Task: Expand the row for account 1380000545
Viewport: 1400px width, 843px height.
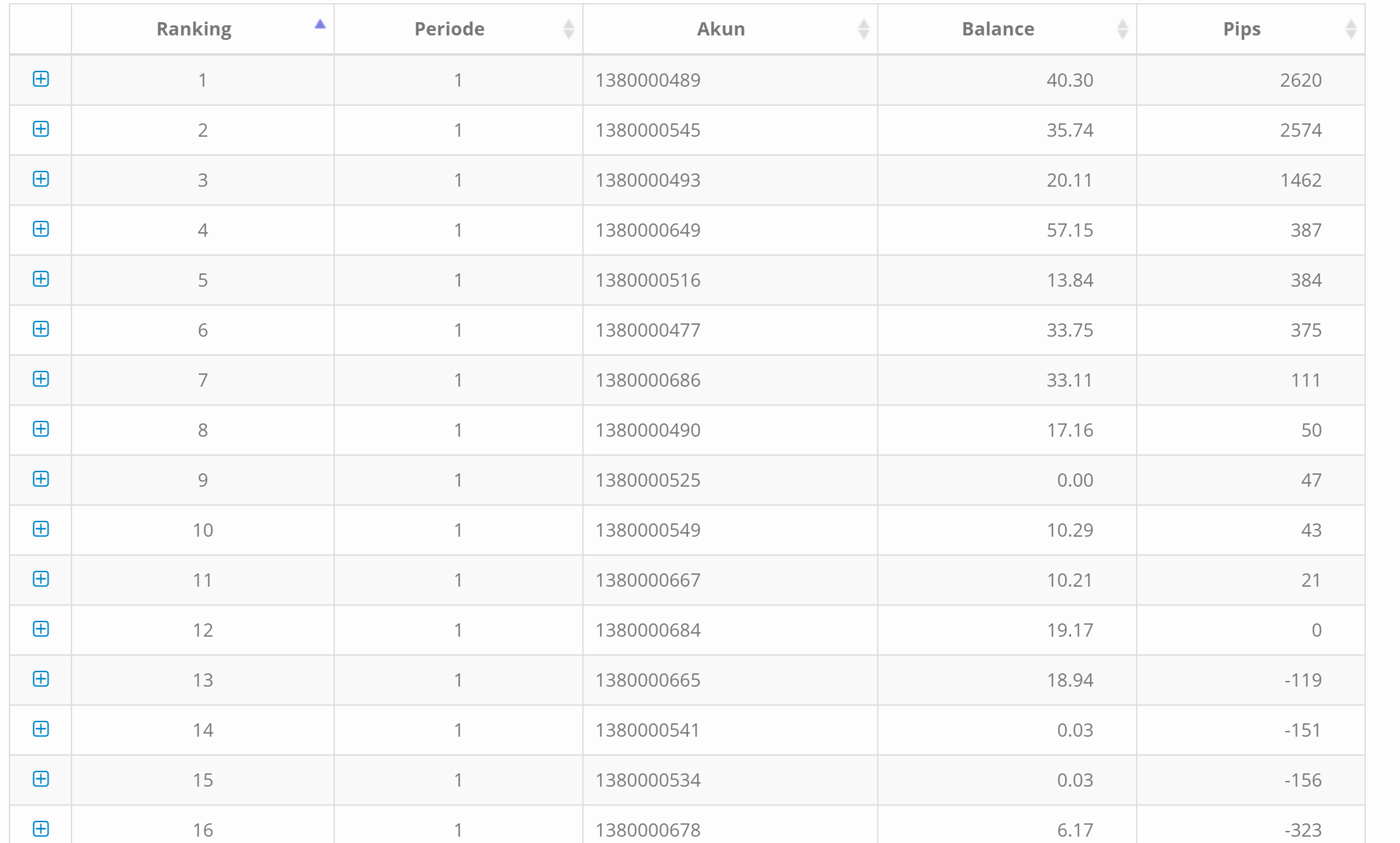Action: (x=41, y=129)
